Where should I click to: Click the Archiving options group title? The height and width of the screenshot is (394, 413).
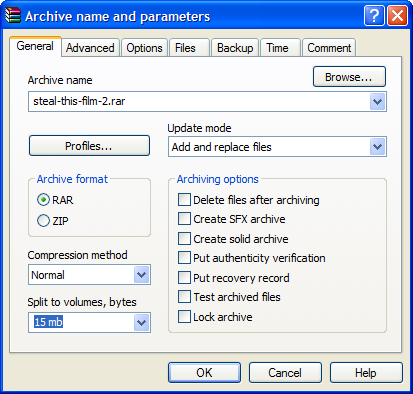(218, 179)
